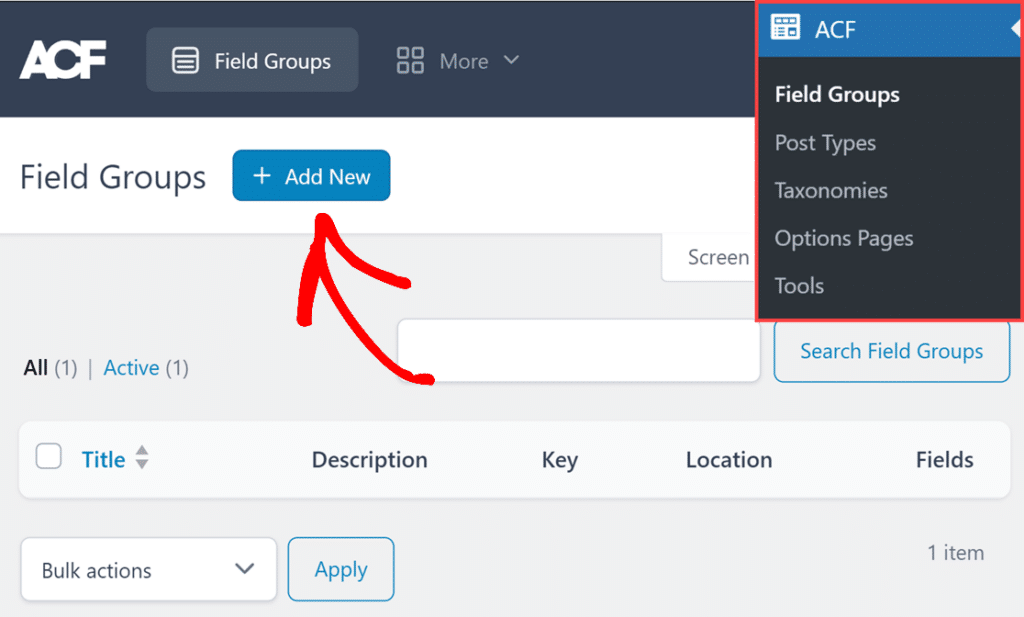Toggle the select-all checkbox in table header
Image resolution: width=1024 pixels, height=617 pixels.
coord(48,455)
